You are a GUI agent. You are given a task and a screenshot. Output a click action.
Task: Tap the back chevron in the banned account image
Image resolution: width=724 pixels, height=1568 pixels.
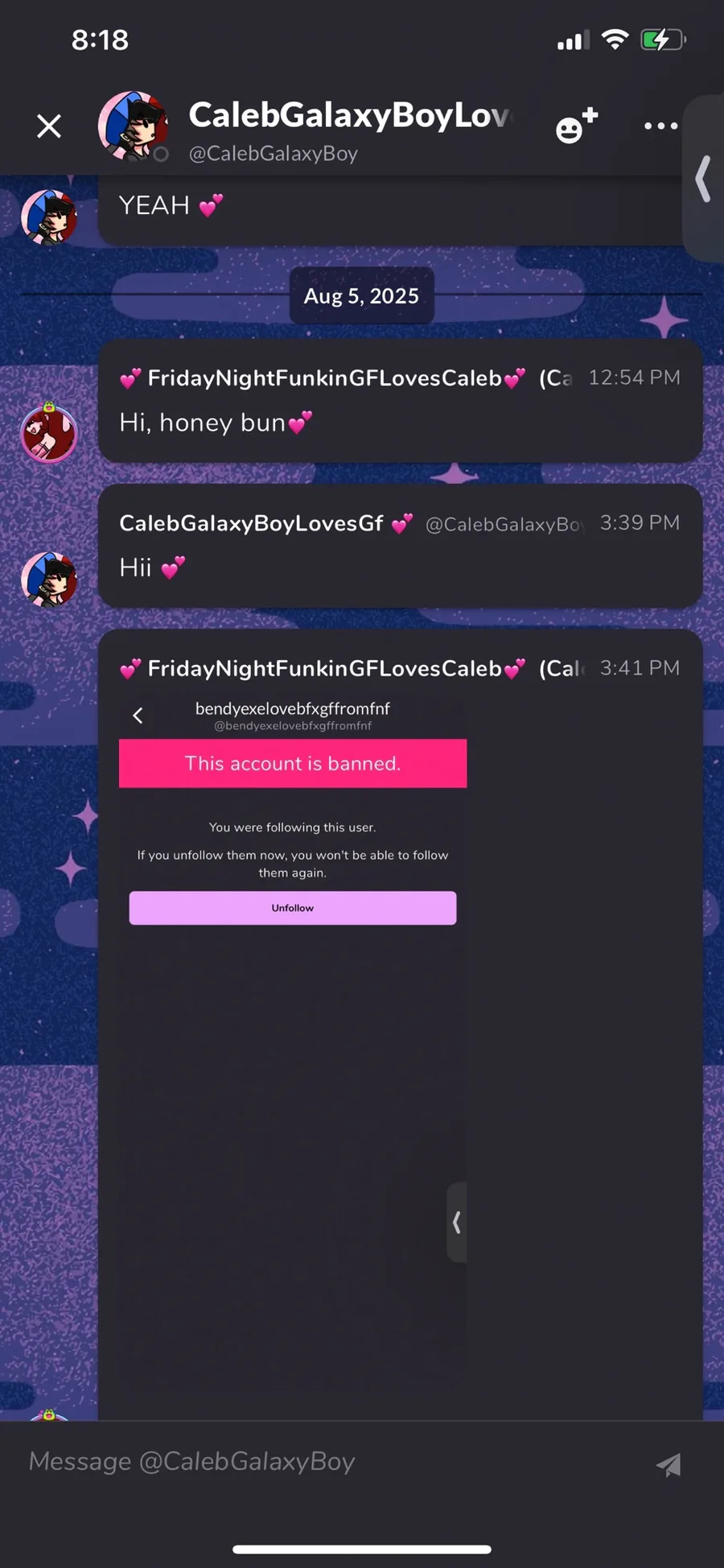point(138,716)
